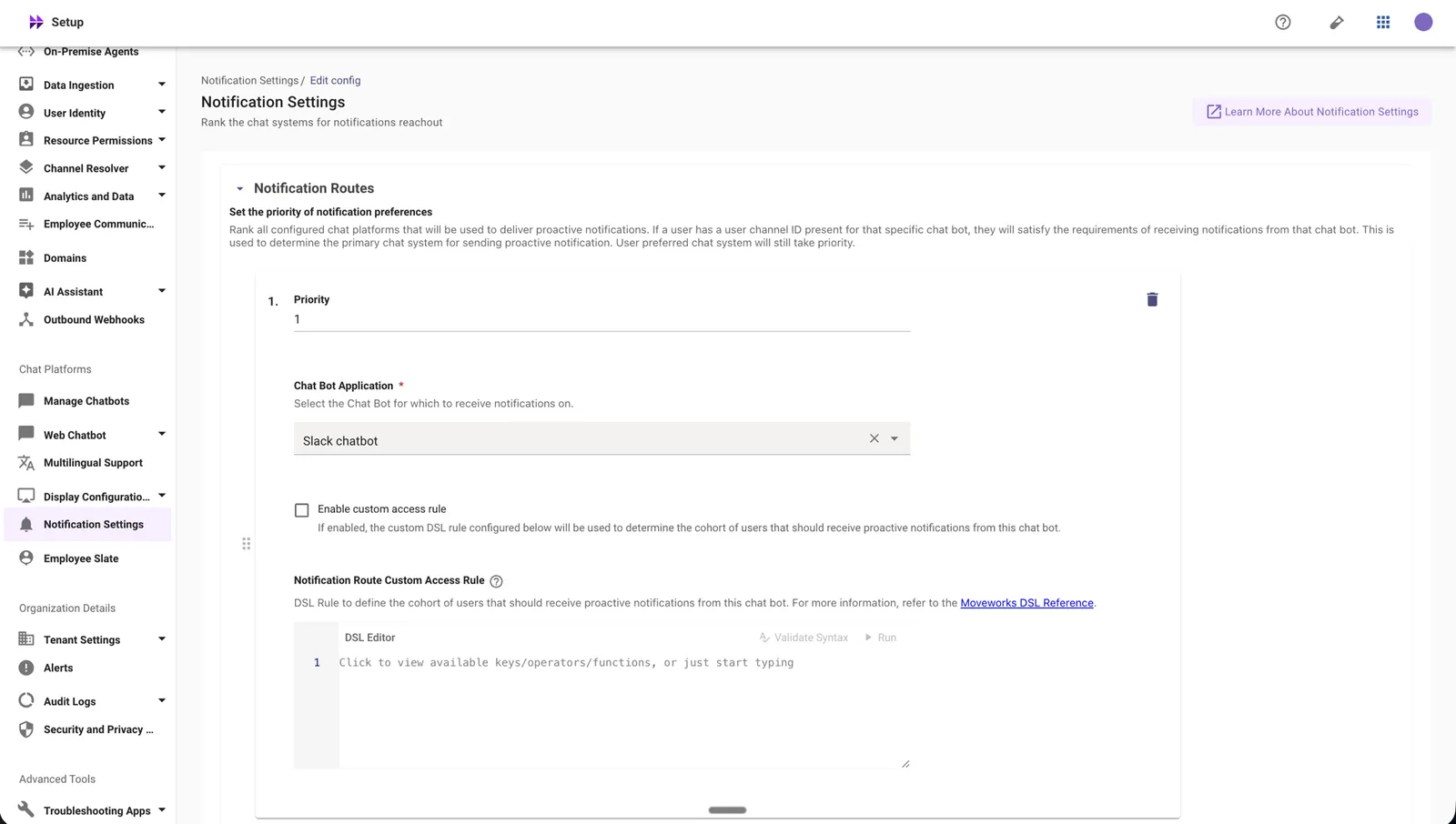The image size is (1456, 824).
Task: Click the horizontal scrollbar thumb under the route card
Action: [x=727, y=809]
